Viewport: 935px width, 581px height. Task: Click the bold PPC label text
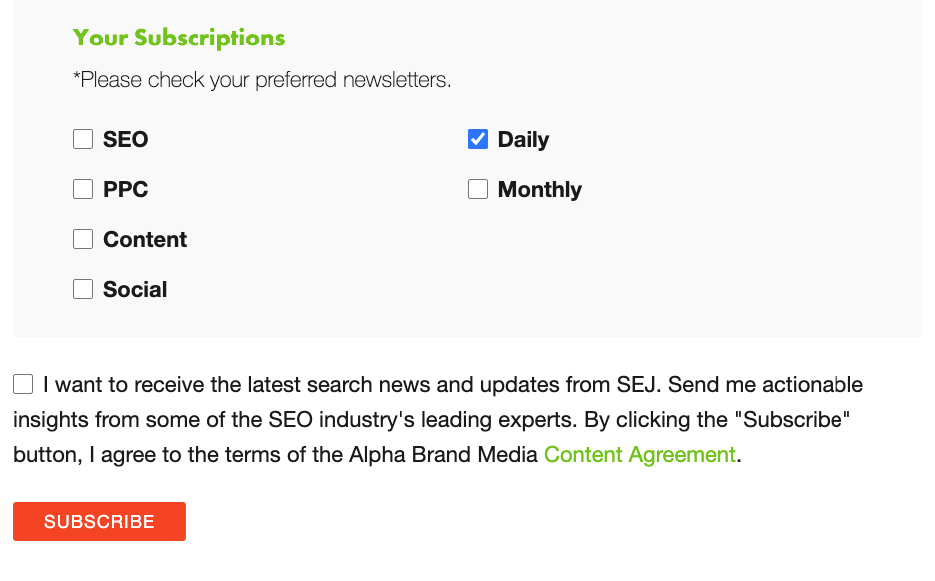pyautogui.click(x=125, y=190)
